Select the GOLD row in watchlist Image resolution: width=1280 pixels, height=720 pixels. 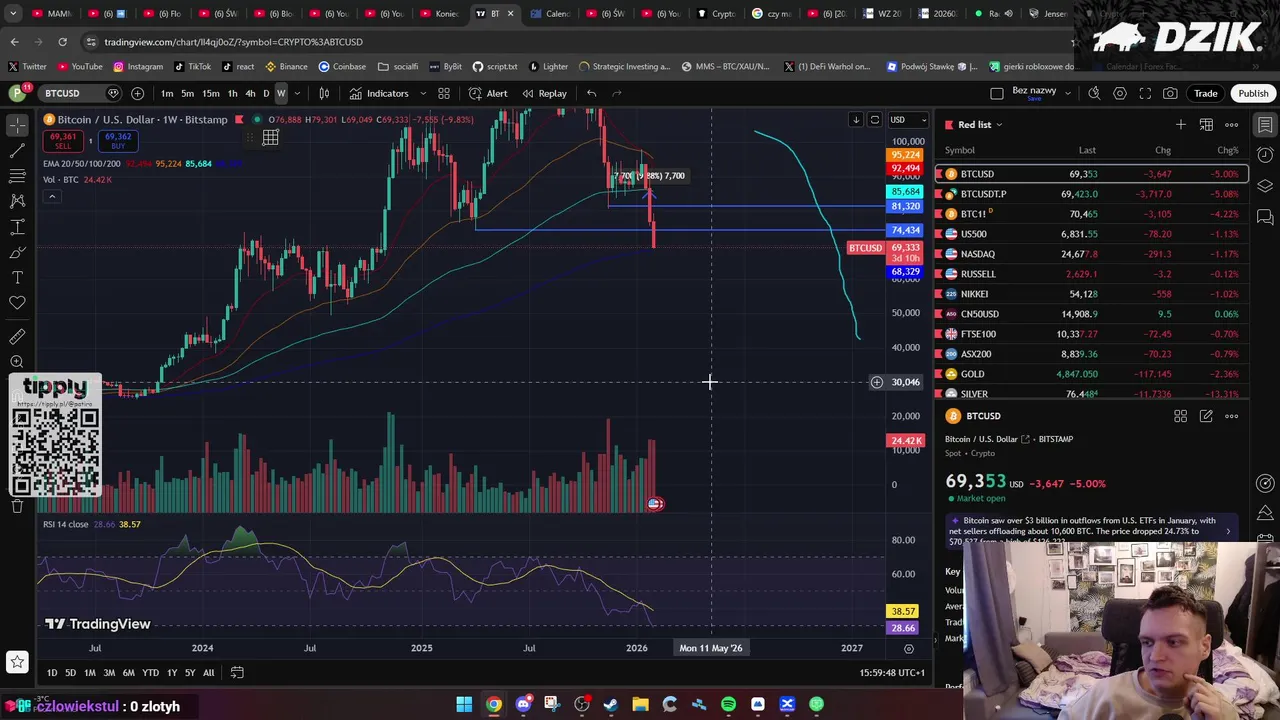pos(1092,374)
